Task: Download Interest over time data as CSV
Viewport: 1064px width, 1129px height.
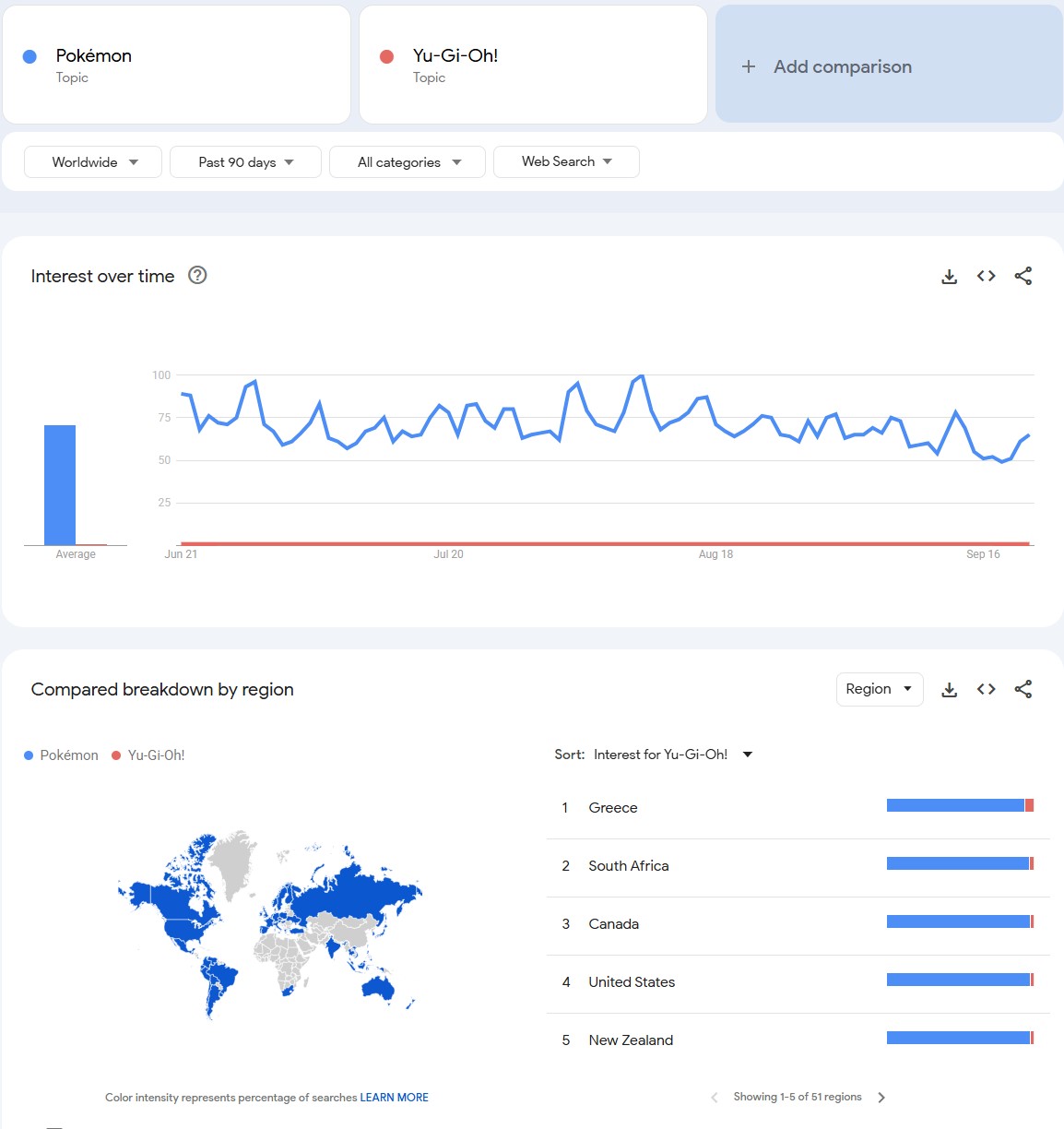Action: tap(949, 276)
